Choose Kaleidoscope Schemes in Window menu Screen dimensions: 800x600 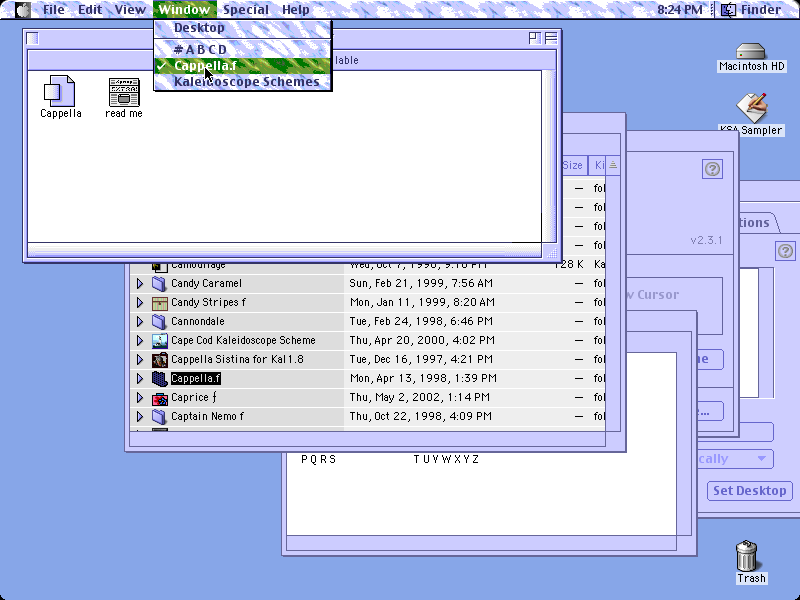pos(243,82)
